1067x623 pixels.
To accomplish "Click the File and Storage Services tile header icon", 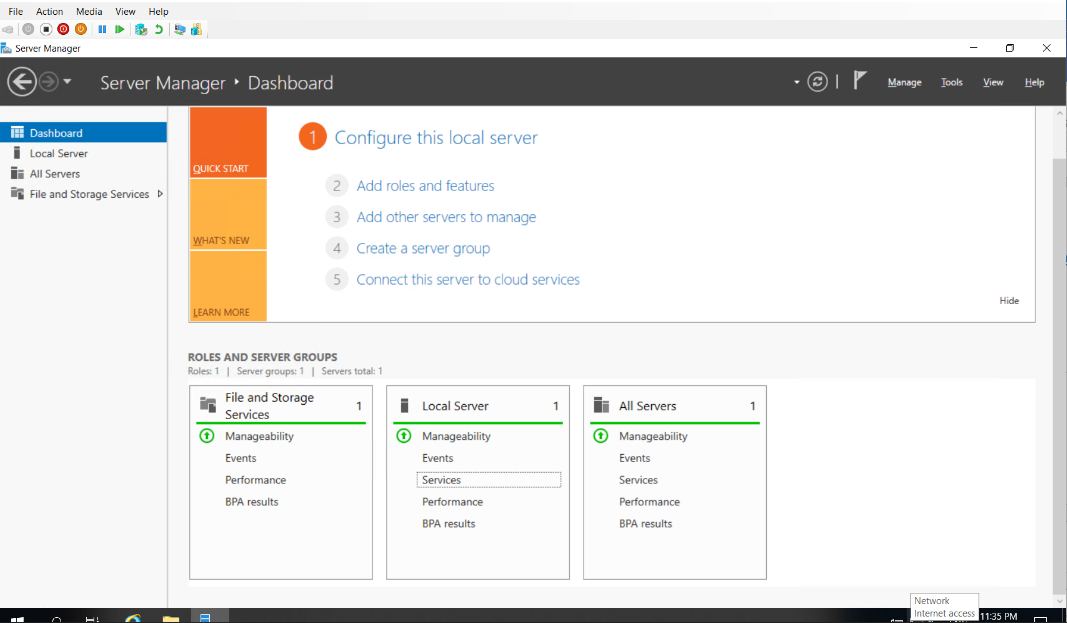I will [x=208, y=405].
